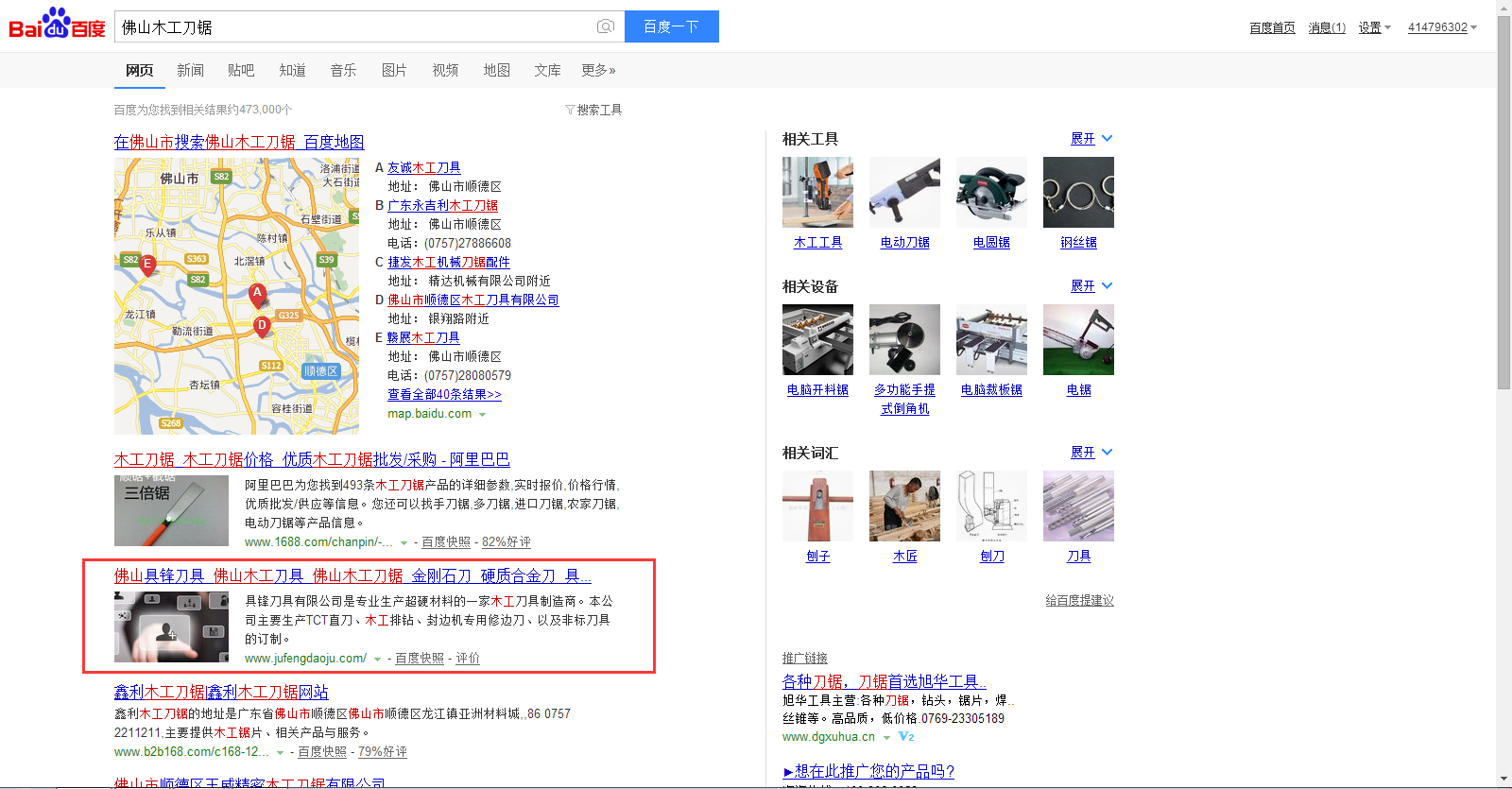Click map marker E on the map

point(147,265)
